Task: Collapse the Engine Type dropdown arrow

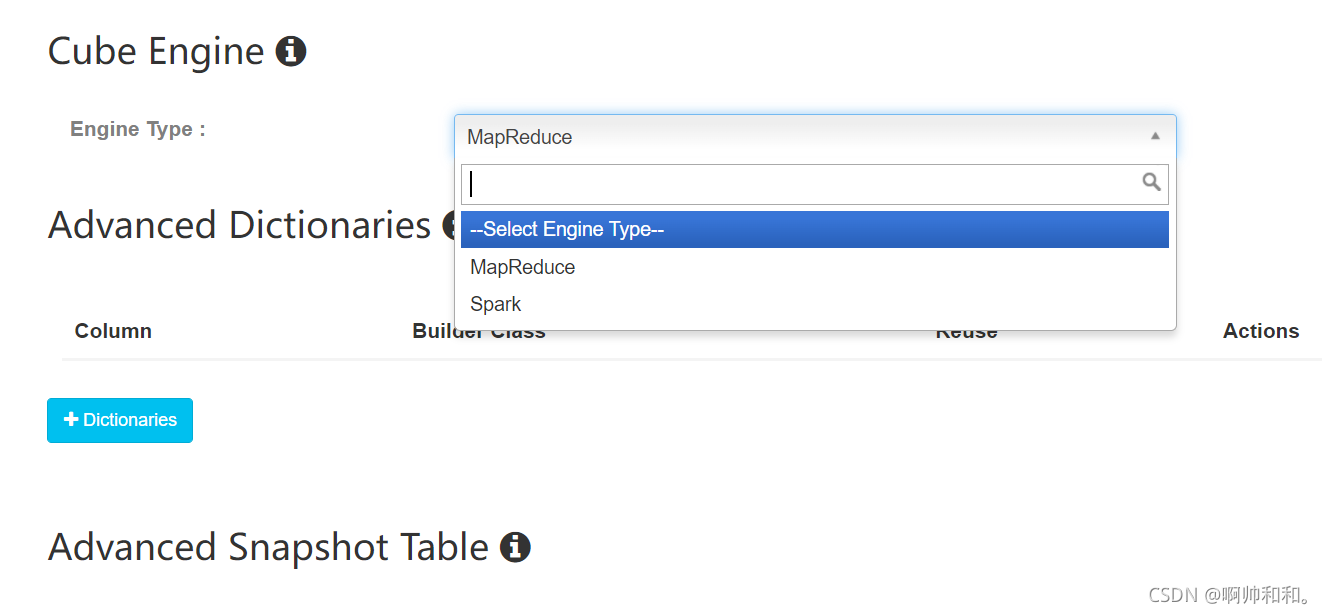Action: coord(1155,136)
